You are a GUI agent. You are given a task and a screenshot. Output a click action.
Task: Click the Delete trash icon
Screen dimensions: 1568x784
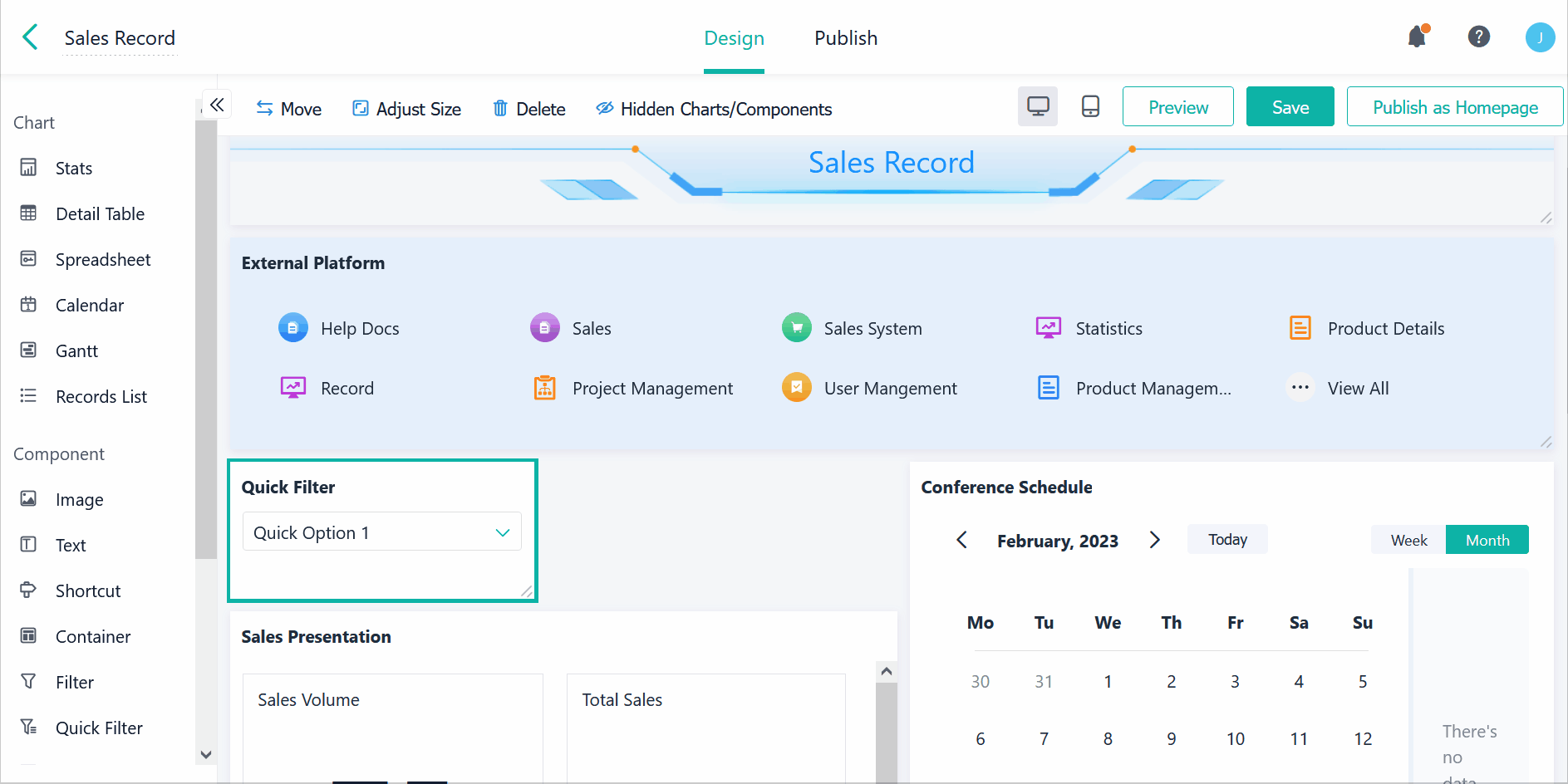tap(500, 109)
